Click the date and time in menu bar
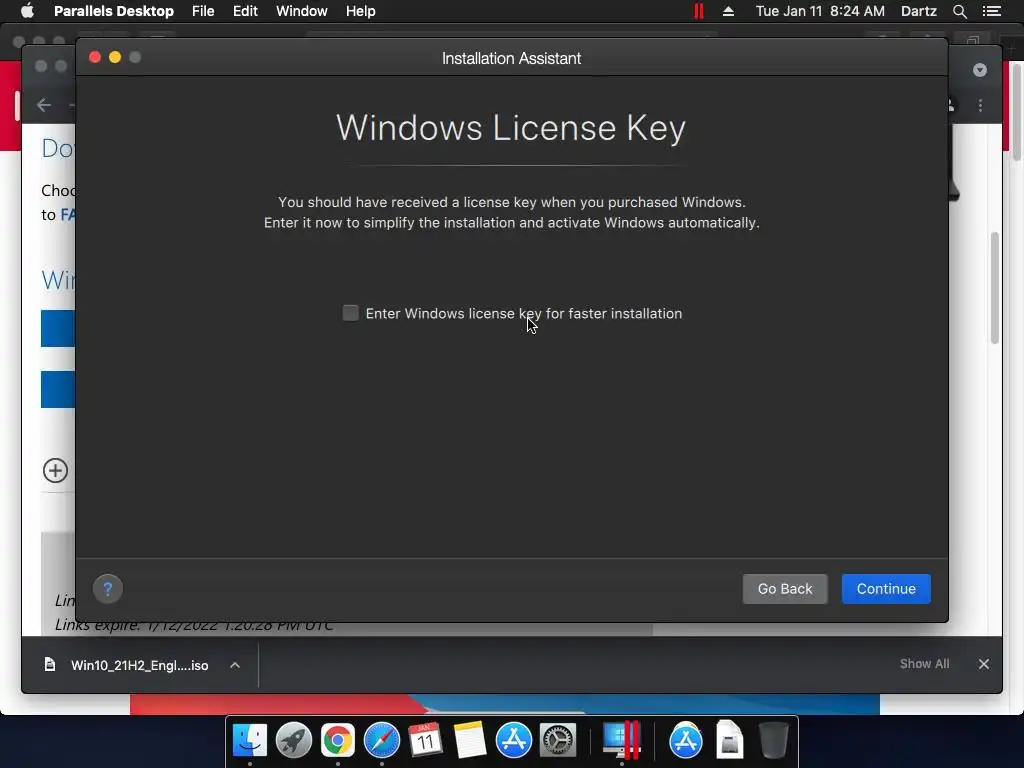 point(820,11)
